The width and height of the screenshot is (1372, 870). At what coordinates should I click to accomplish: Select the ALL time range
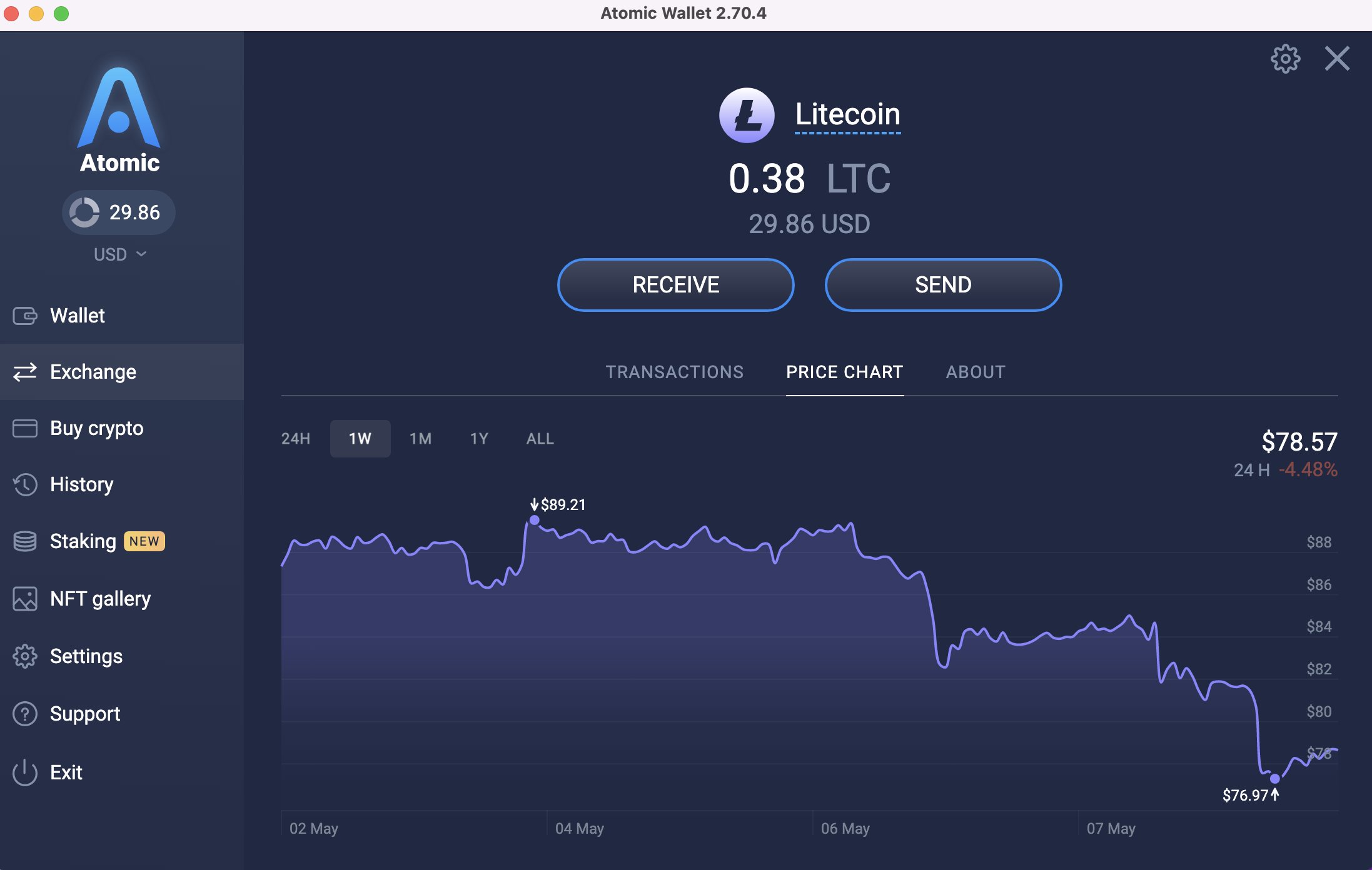coord(538,438)
